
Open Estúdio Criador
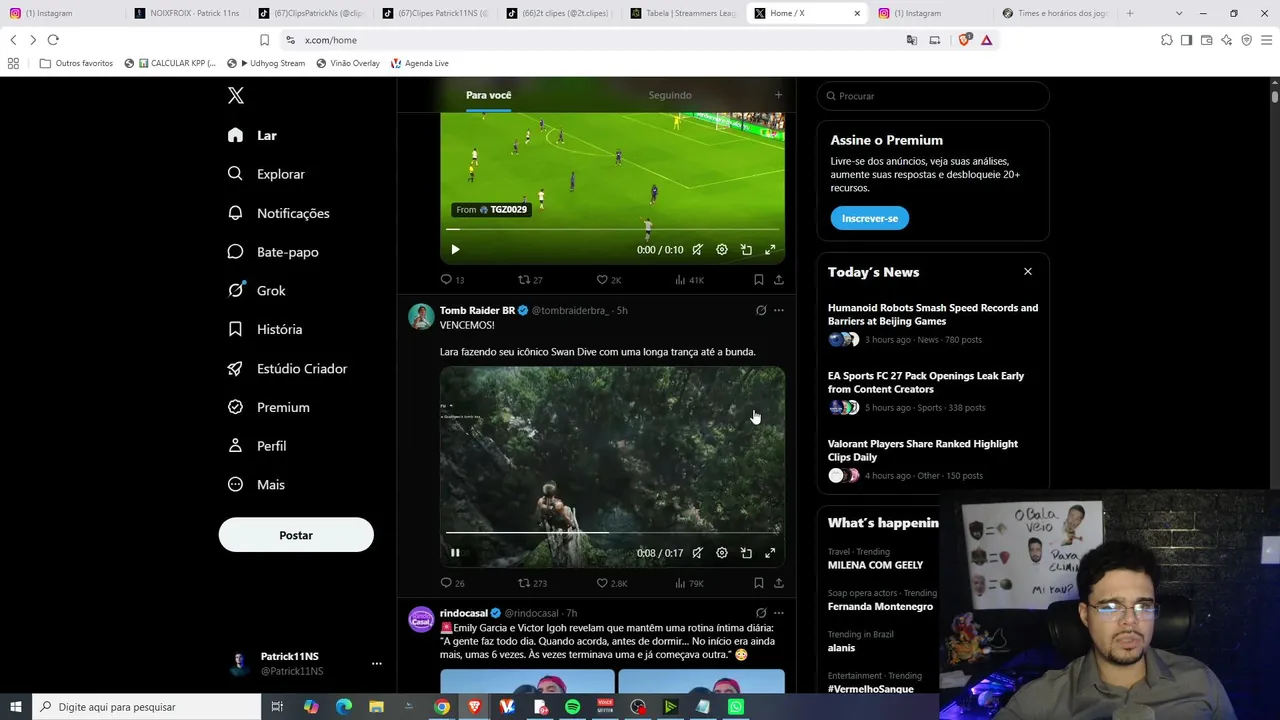tap(287, 368)
